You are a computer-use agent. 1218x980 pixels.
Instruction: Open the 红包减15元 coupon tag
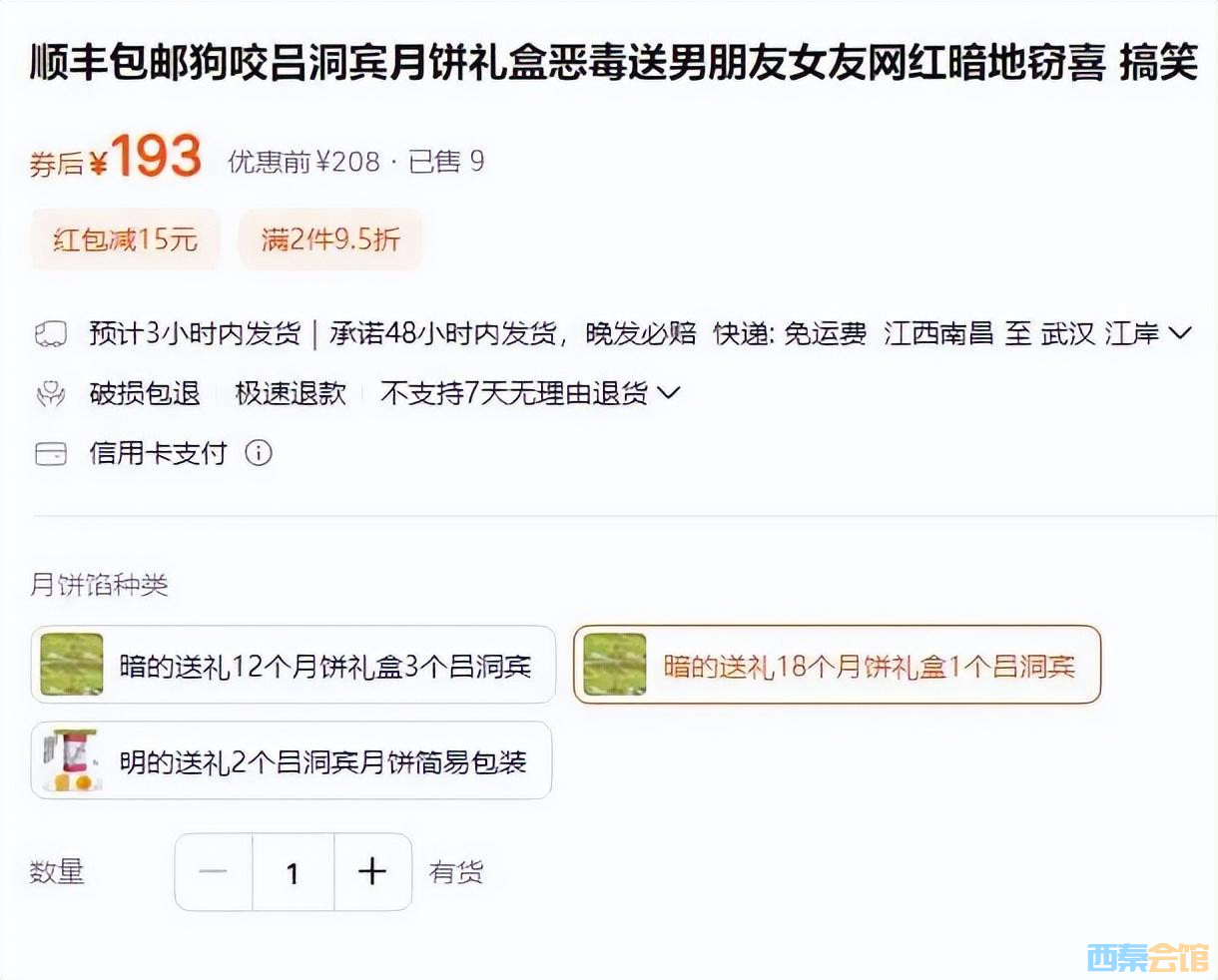(126, 240)
